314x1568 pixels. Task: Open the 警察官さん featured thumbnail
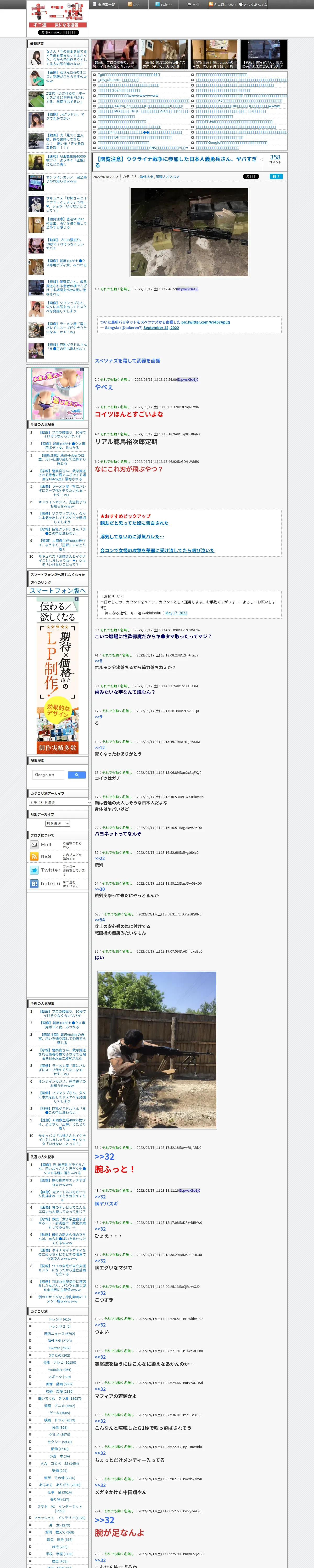pos(263,54)
